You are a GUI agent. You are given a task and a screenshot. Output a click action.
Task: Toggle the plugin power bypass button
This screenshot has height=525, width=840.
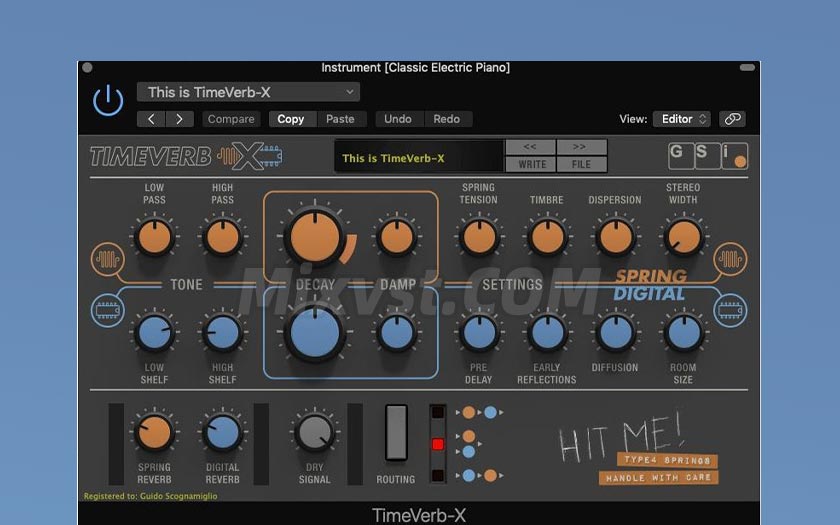tap(108, 101)
